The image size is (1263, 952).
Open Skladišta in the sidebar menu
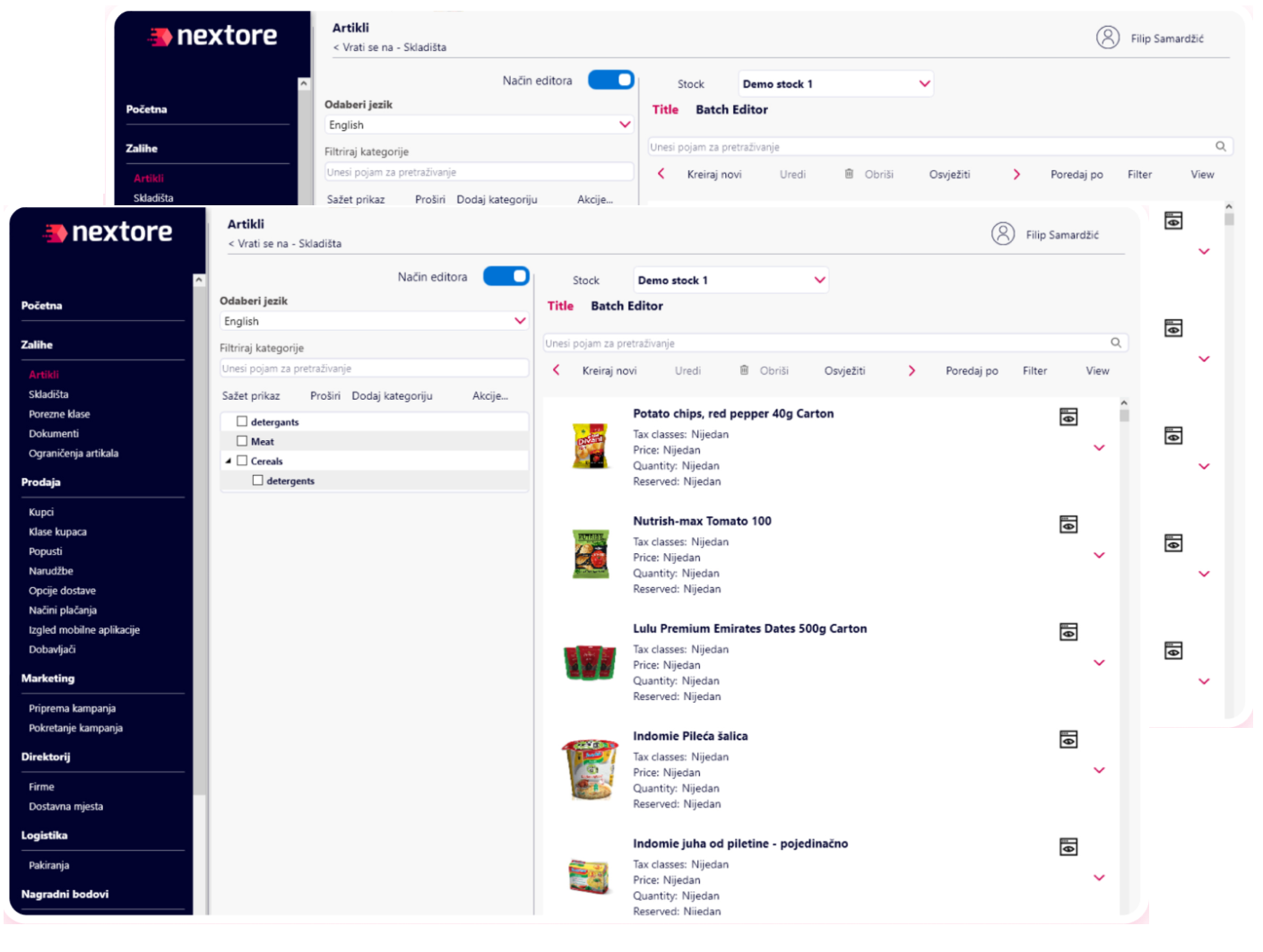48,394
